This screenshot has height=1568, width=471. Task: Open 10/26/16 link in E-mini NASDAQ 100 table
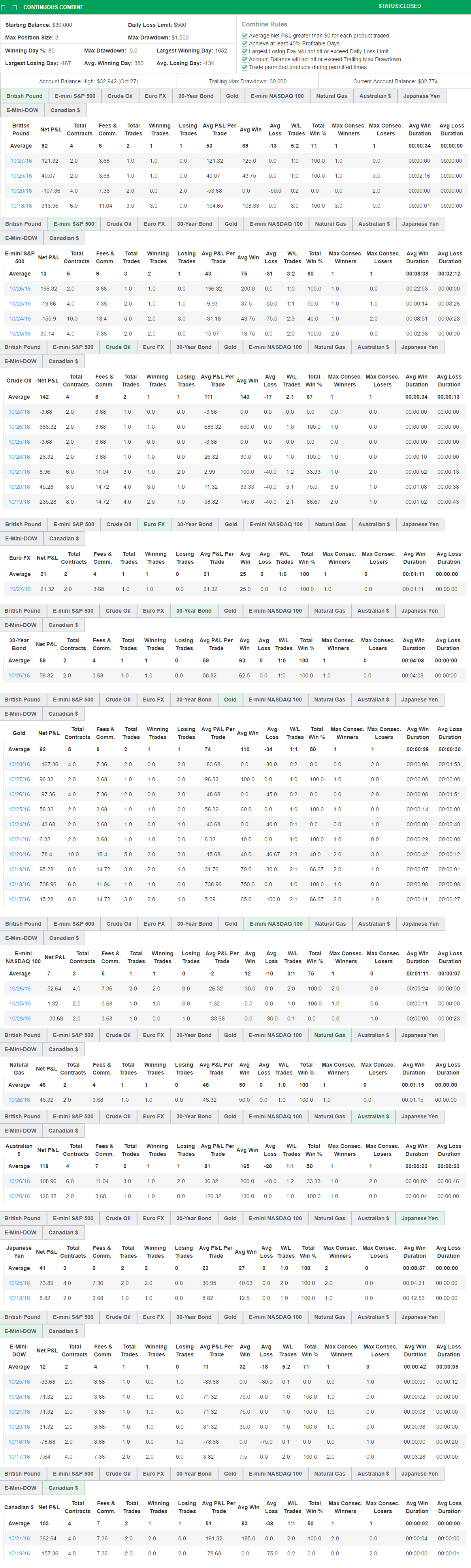point(19,988)
